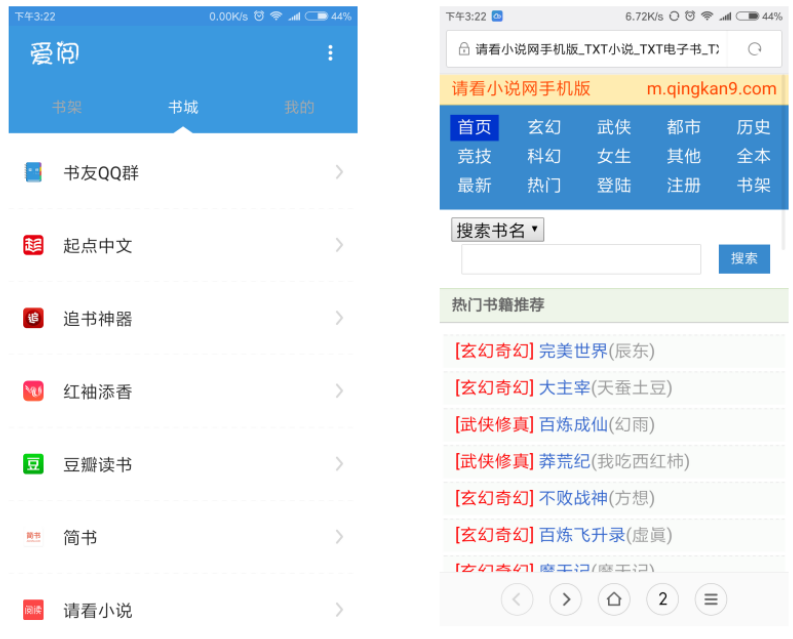Click the 注册 link in navigation
Image resolution: width=793 pixels, height=639 pixels.
tap(684, 186)
